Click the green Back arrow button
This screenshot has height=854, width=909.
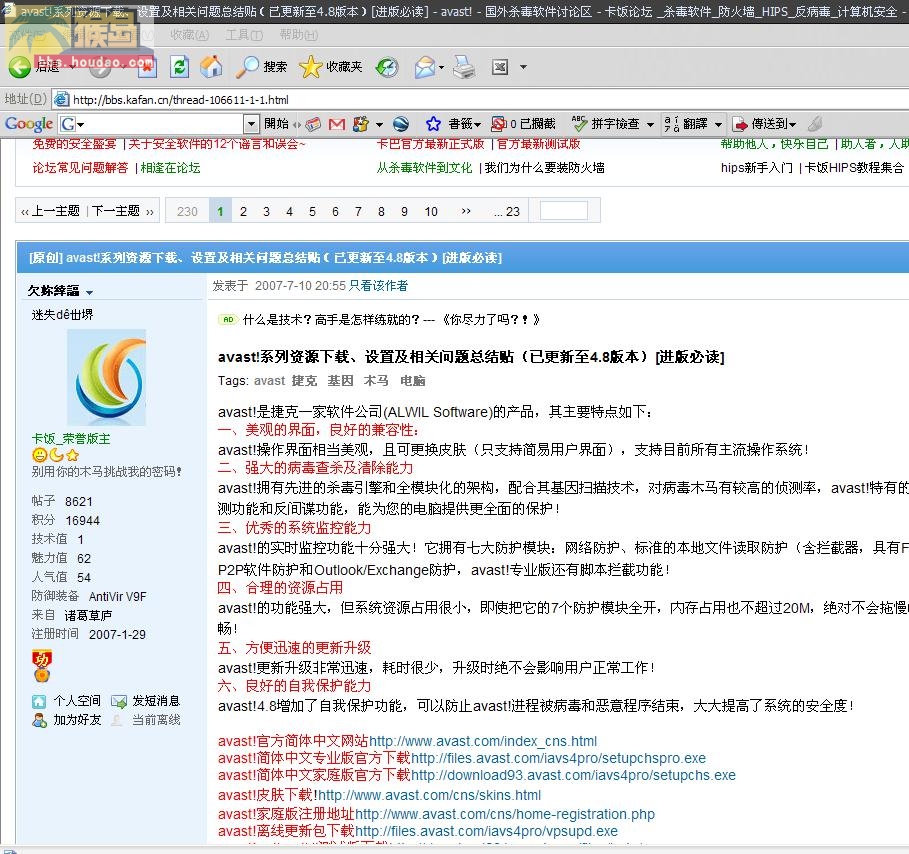pos(20,67)
